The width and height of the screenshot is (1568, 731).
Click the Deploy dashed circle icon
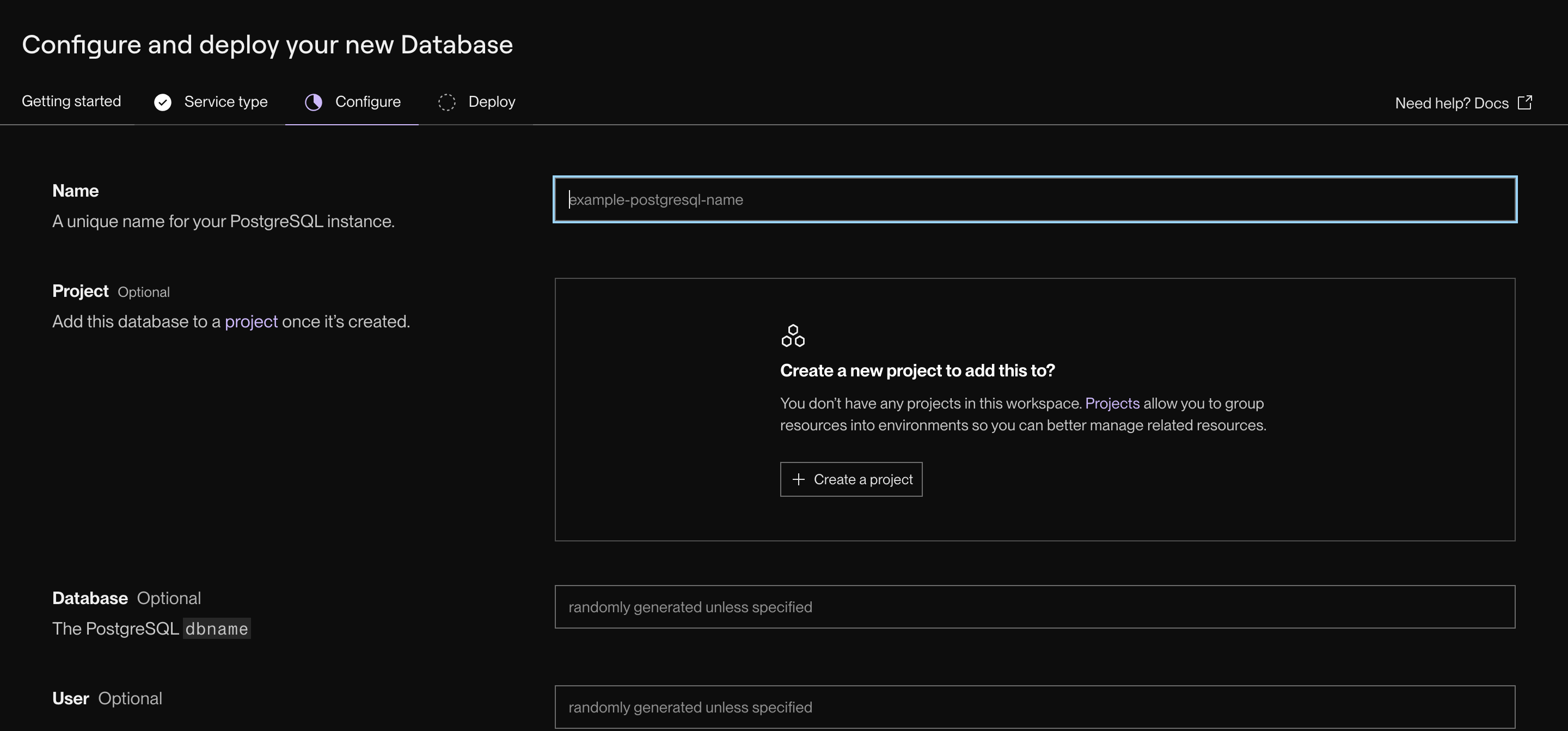[447, 102]
